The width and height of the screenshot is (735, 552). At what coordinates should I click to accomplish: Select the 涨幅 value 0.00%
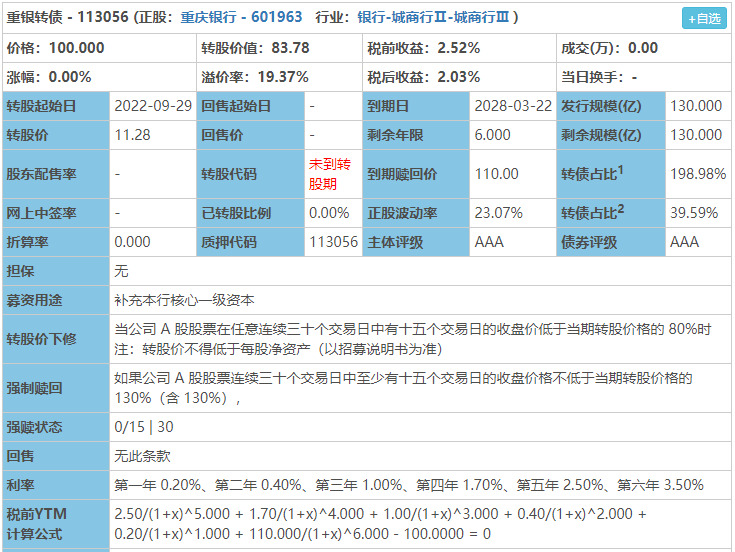(x=70, y=77)
